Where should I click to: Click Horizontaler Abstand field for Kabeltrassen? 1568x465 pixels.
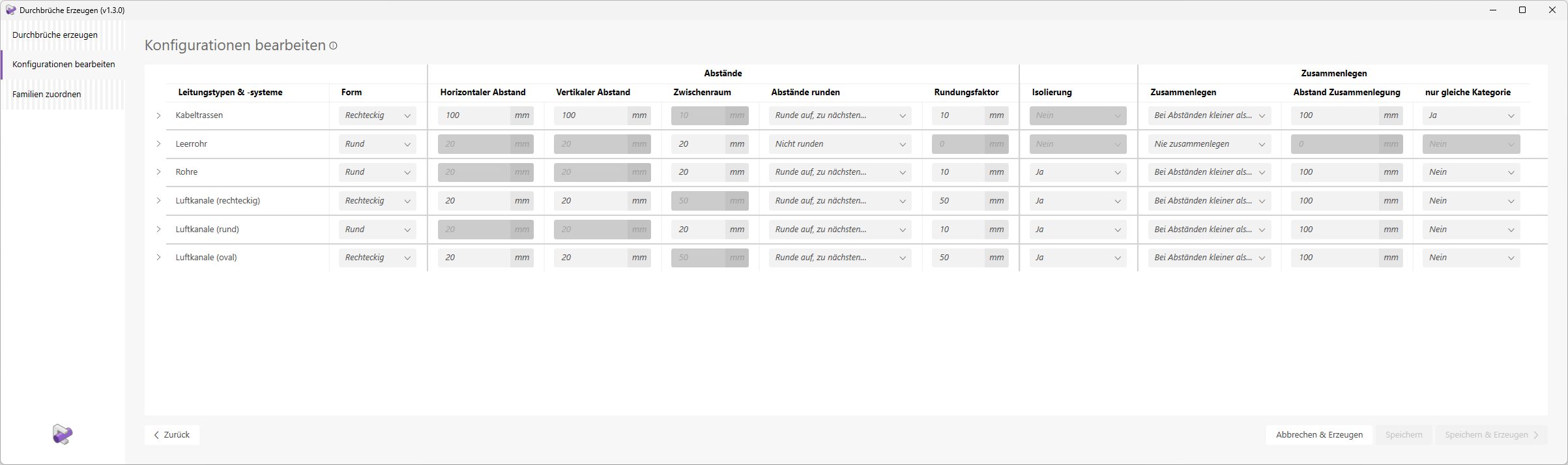tap(474, 115)
